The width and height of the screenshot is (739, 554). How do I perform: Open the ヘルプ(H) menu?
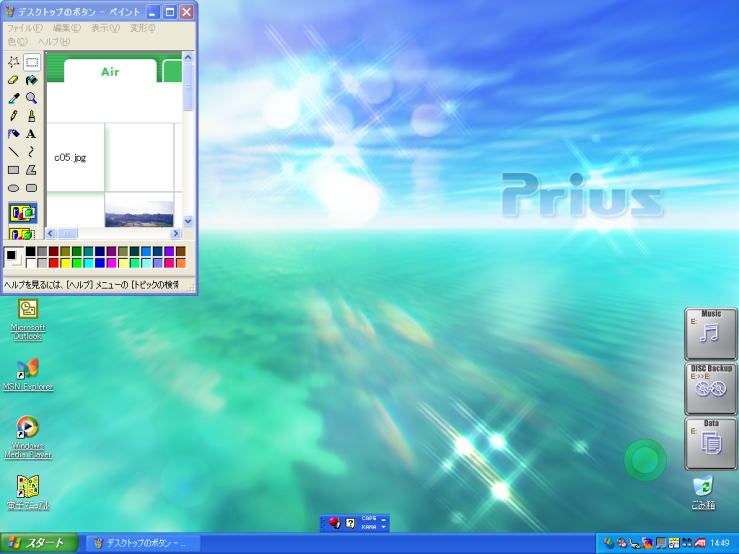[x=54, y=41]
